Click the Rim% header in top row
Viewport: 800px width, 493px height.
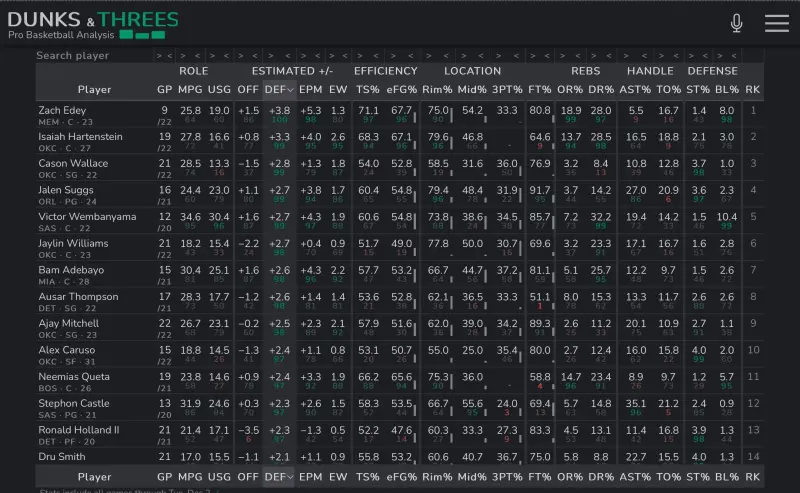pos(437,89)
